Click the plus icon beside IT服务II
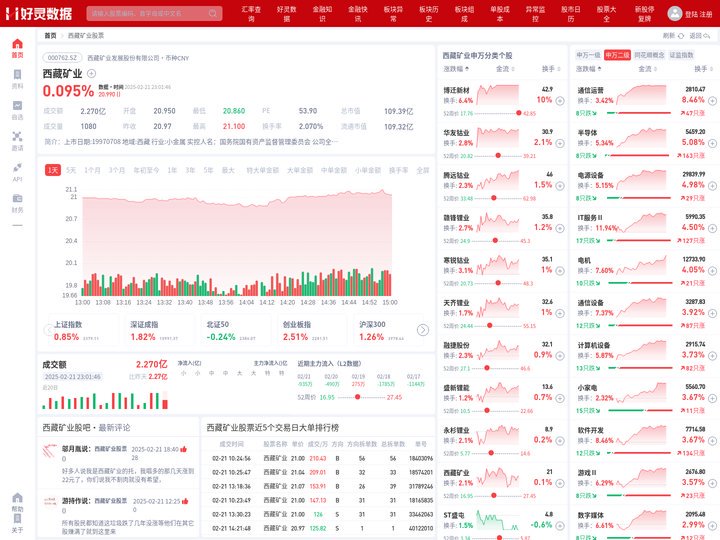The width and height of the screenshot is (720, 540). tap(712, 228)
